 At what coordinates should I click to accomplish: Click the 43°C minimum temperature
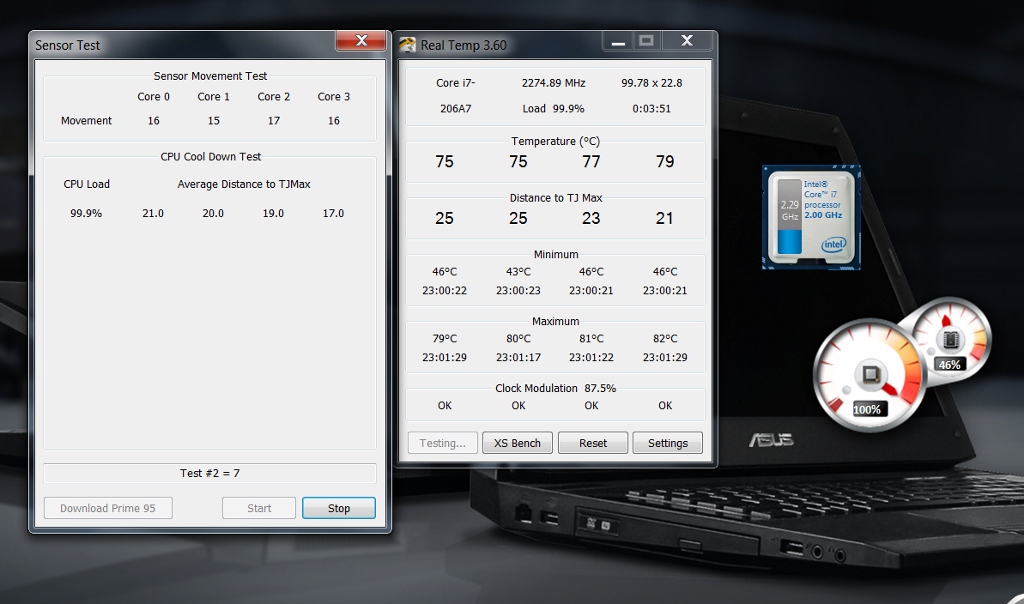pyautogui.click(x=518, y=272)
